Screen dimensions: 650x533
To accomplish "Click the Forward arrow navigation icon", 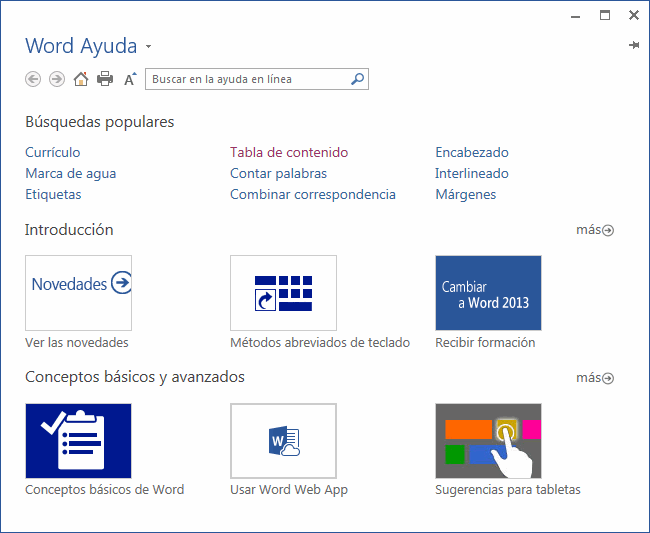I will (x=57, y=79).
